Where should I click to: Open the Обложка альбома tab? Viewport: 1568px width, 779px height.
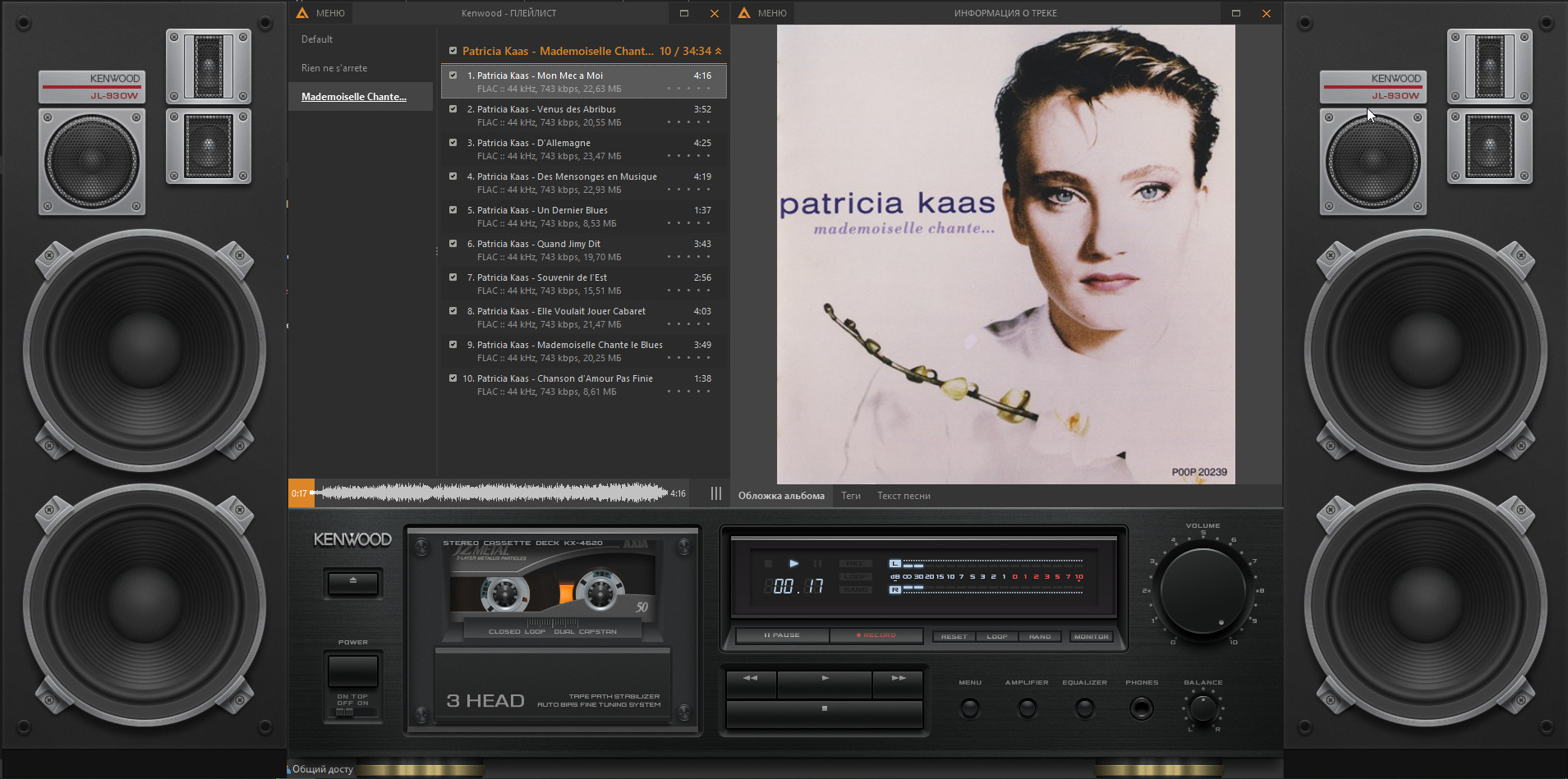[781, 496]
